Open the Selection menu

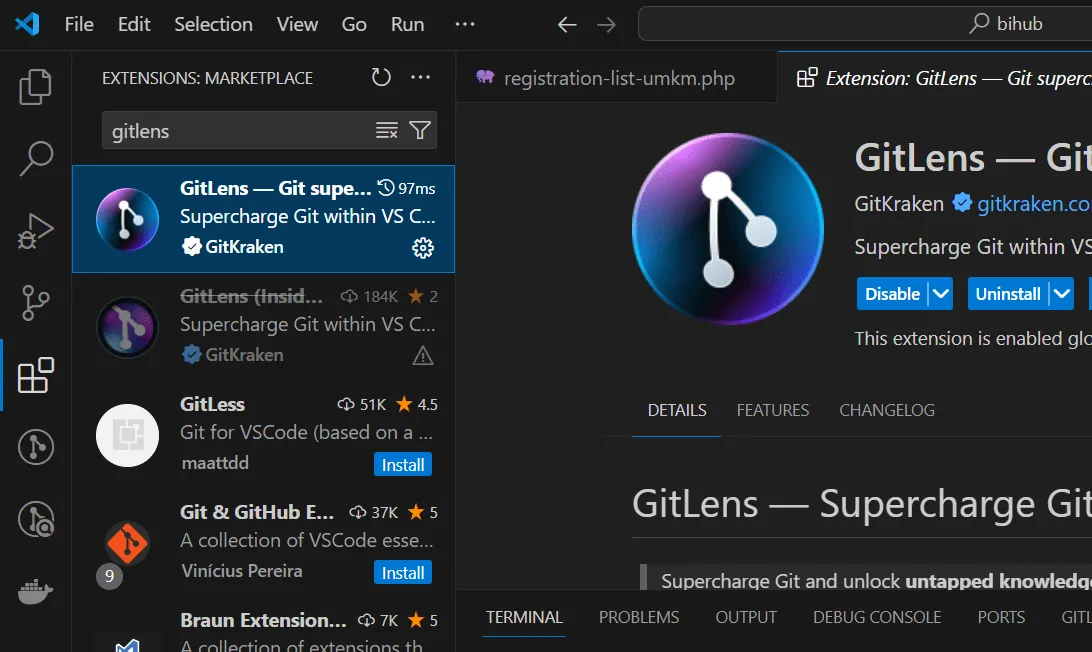(213, 24)
